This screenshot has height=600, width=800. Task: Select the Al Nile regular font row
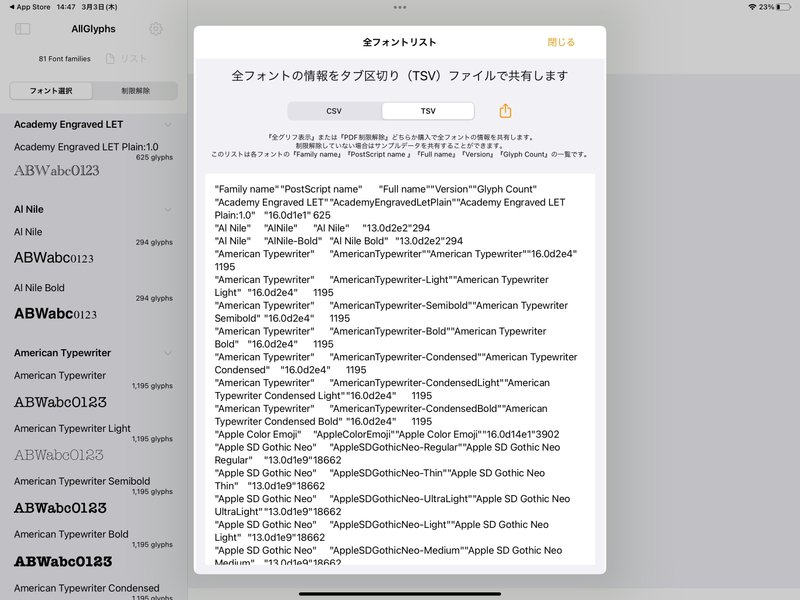tap(93, 247)
